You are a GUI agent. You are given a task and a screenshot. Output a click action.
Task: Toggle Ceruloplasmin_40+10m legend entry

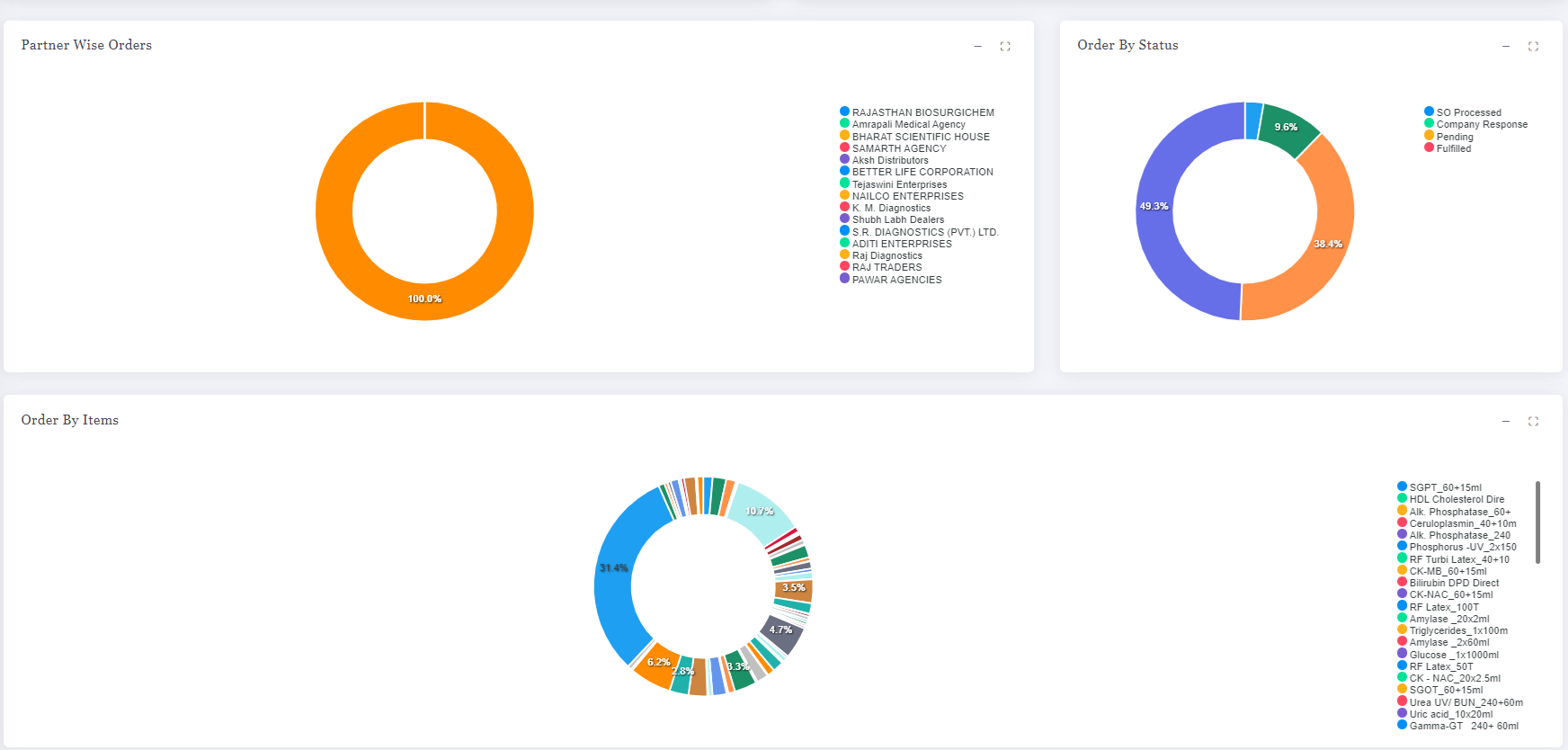pyautogui.click(x=1457, y=523)
